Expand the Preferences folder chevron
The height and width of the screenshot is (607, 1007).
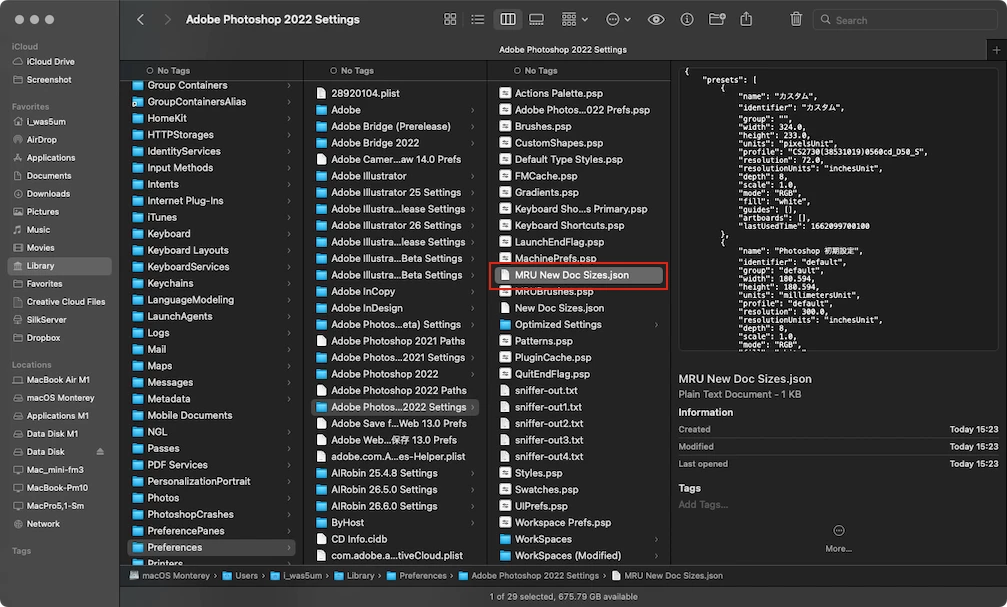(x=289, y=547)
